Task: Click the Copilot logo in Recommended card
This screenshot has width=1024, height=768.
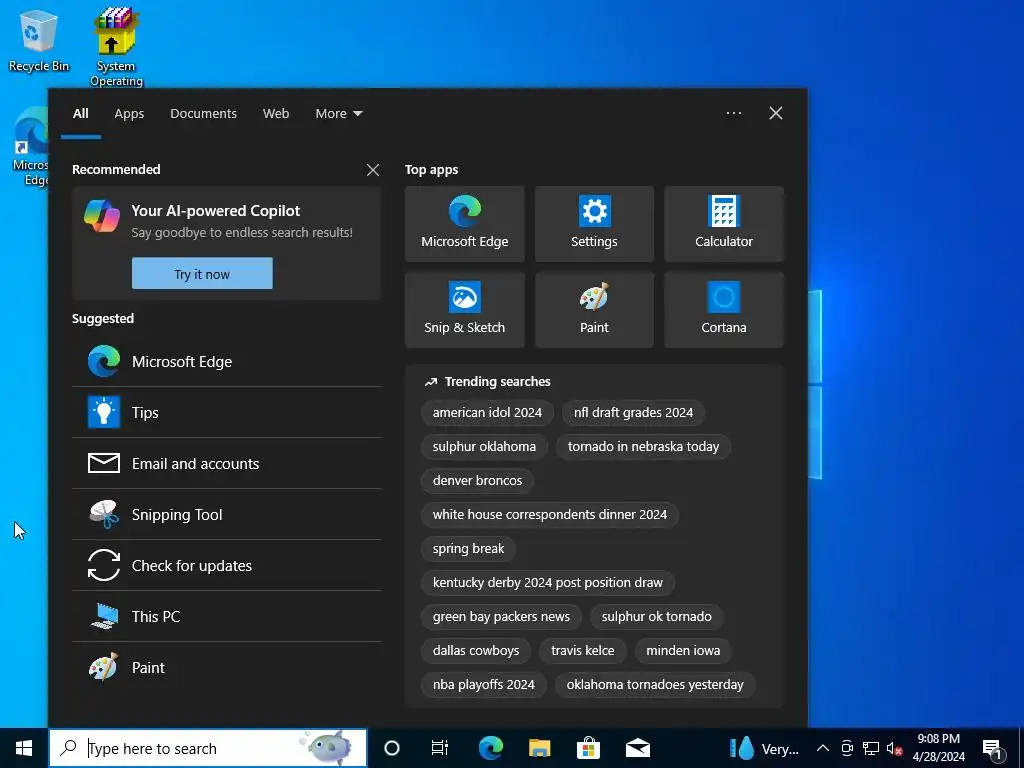Action: tap(102, 216)
